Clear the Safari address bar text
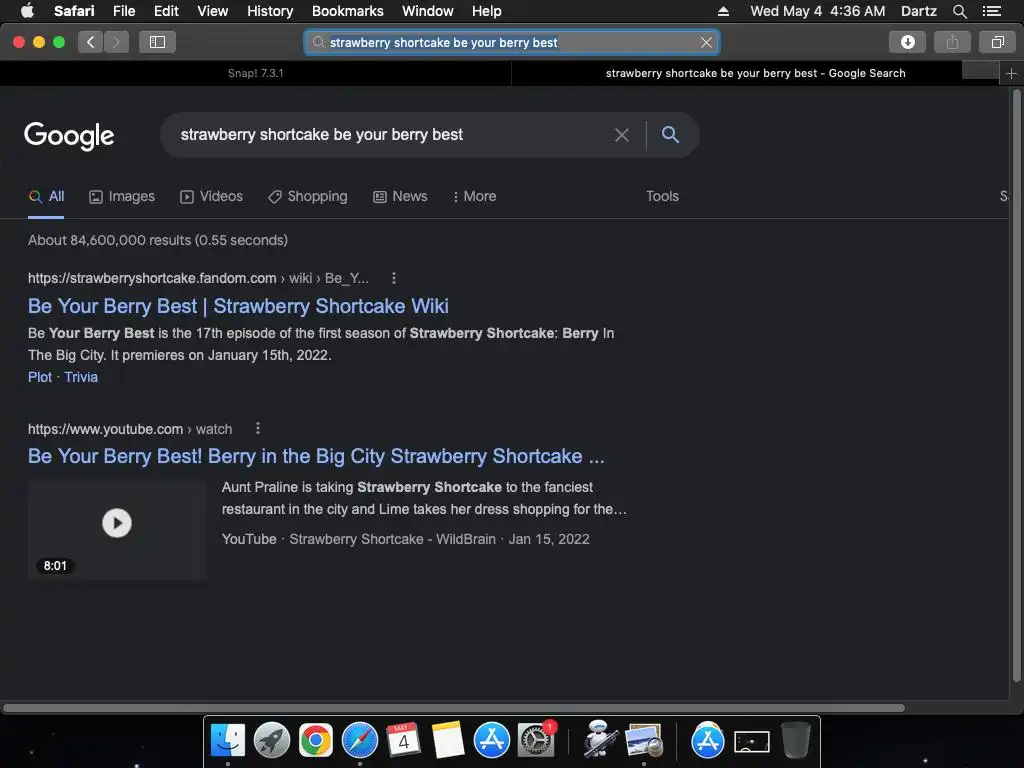 (706, 42)
